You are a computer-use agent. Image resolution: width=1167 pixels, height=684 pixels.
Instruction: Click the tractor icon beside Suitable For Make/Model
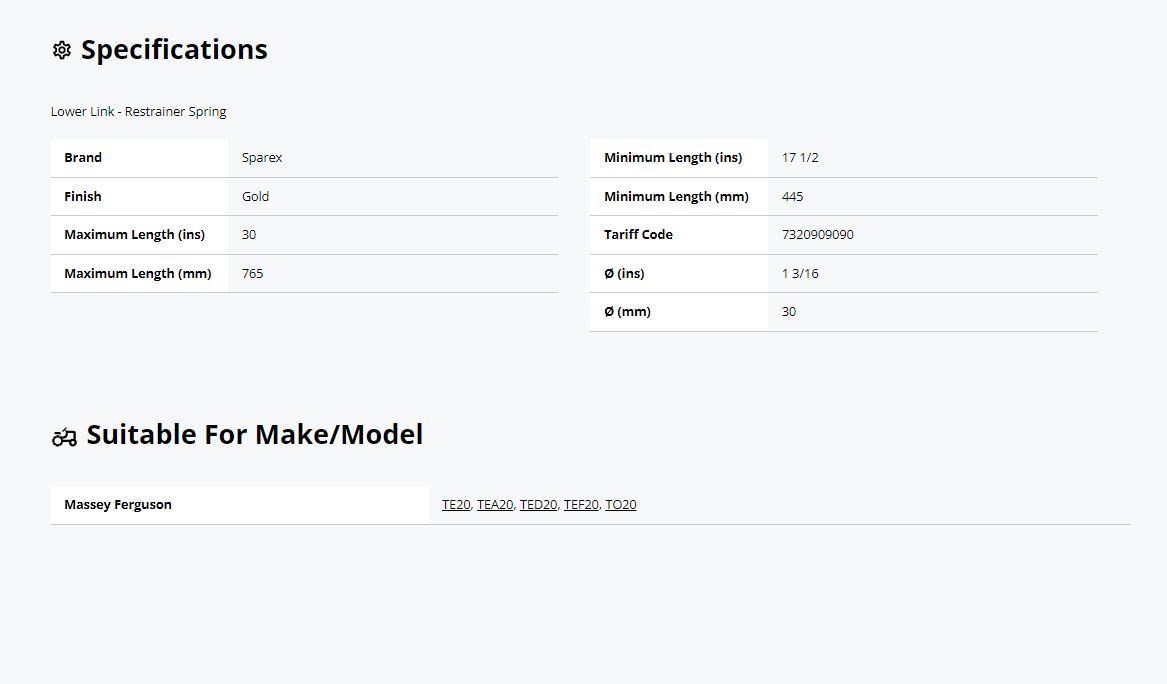pyautogui.click(x=64, y=437)
